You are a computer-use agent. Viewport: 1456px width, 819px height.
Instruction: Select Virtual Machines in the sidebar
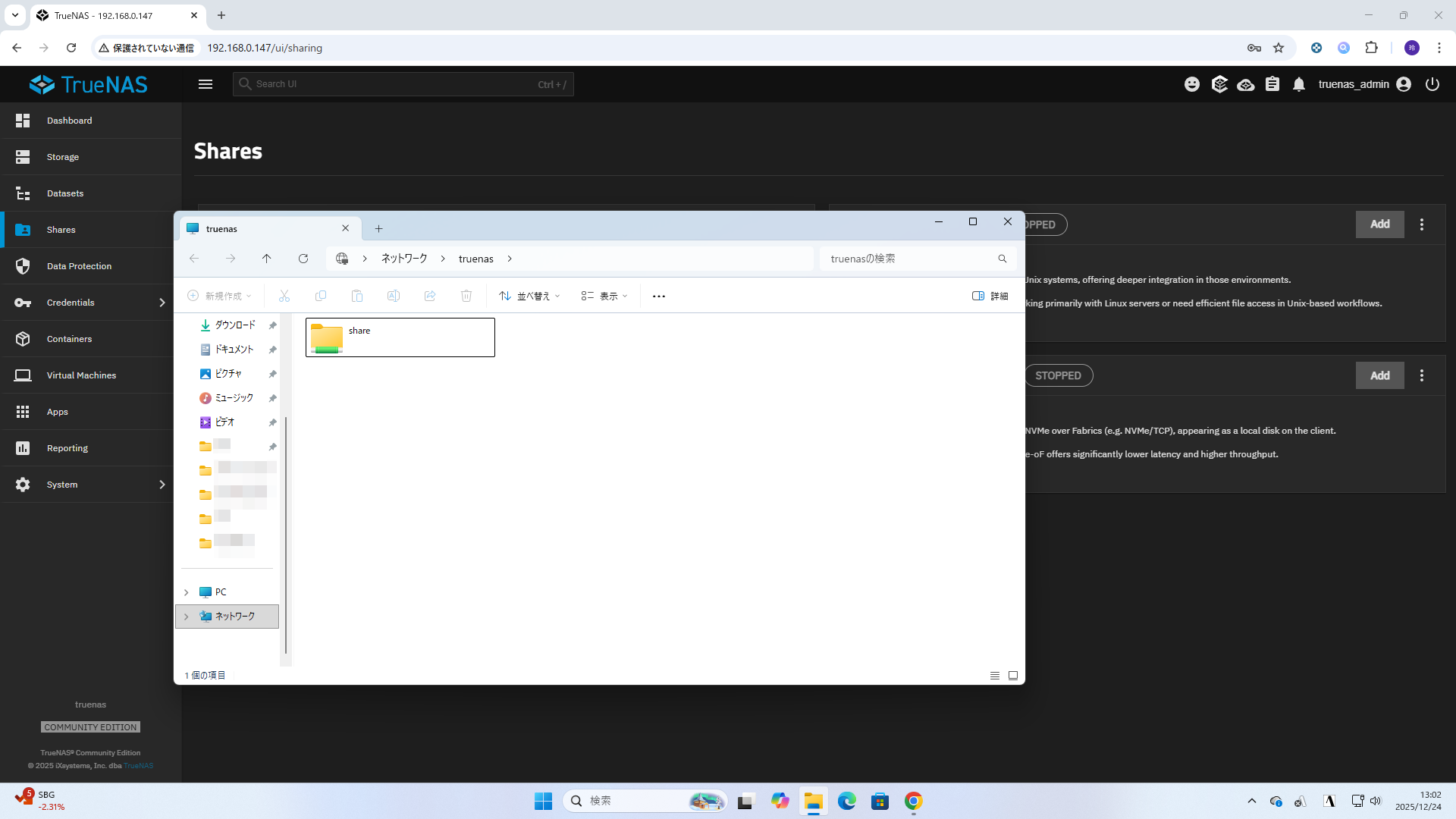(x=81, y=375)
